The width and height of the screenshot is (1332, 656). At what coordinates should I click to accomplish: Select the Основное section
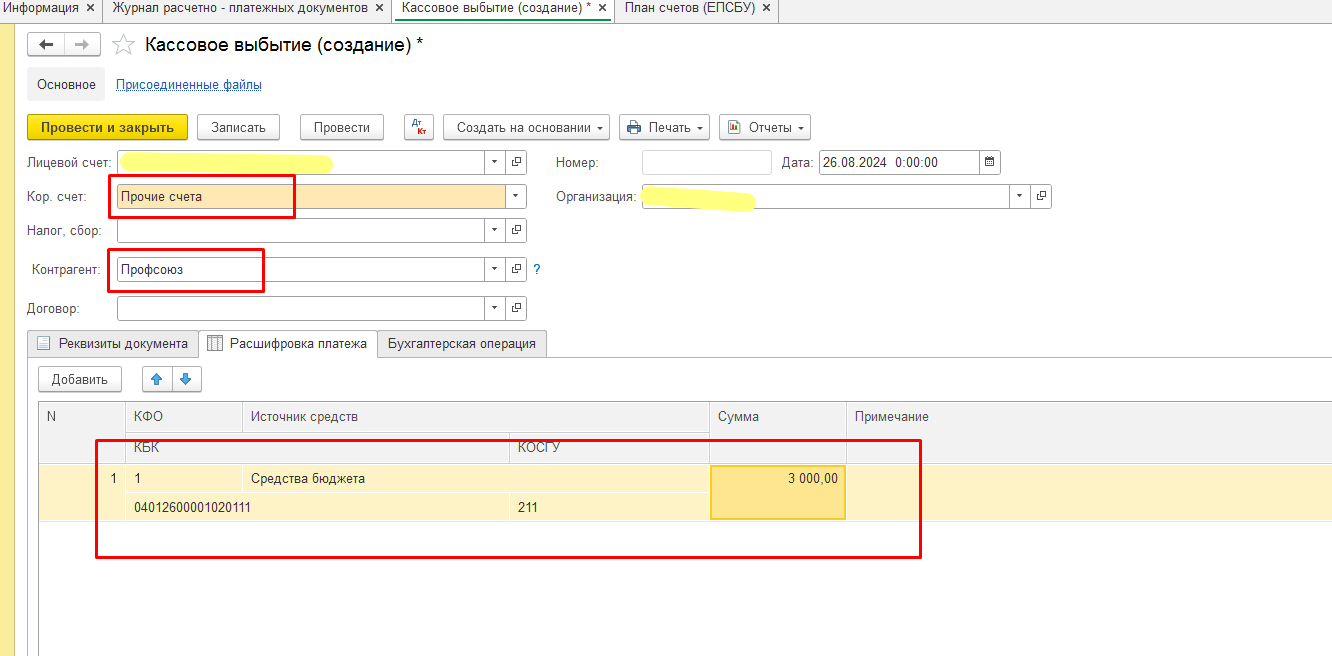[66, 85]
